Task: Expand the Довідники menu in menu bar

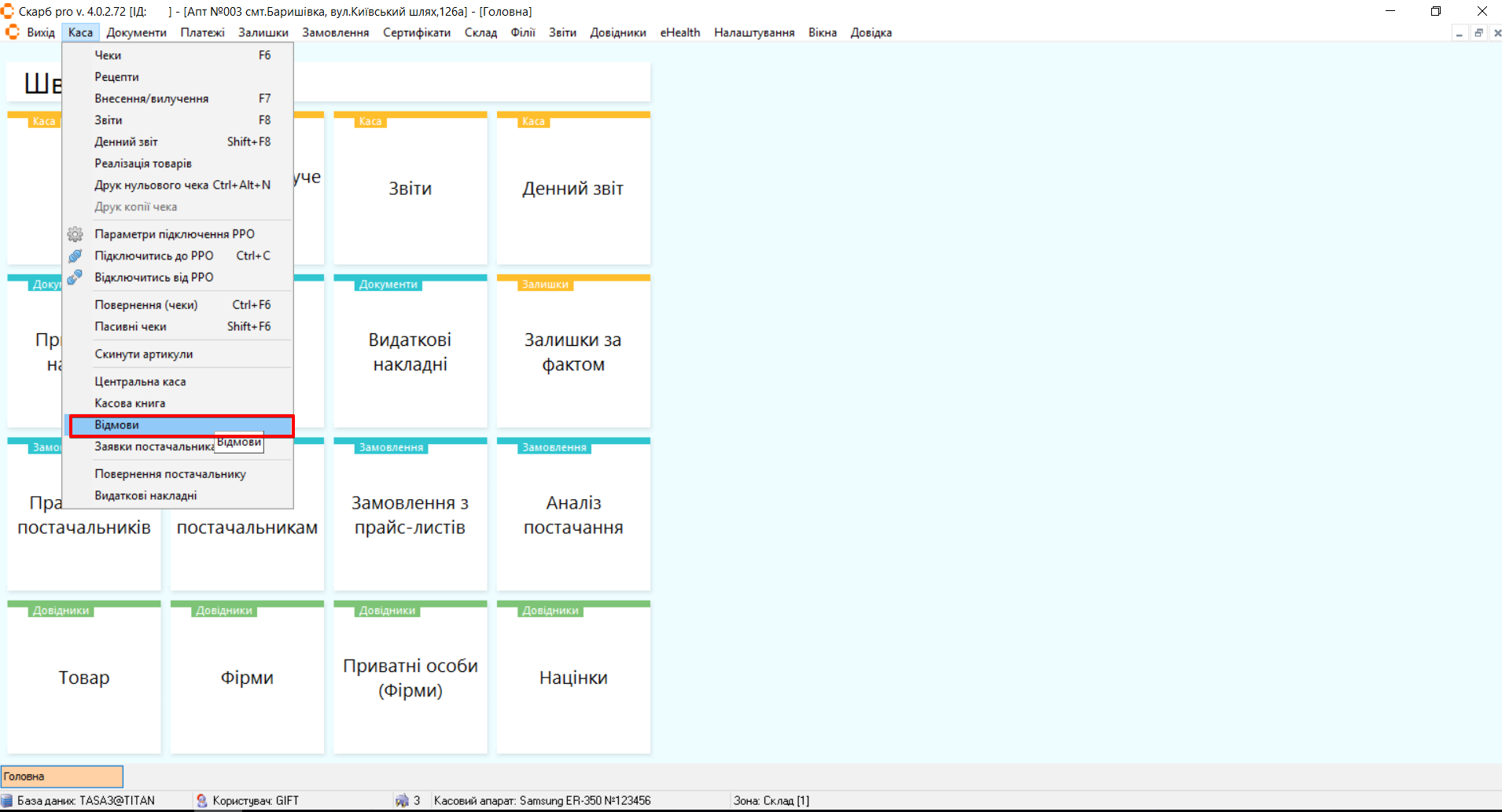Action: (x=617, y=32)
